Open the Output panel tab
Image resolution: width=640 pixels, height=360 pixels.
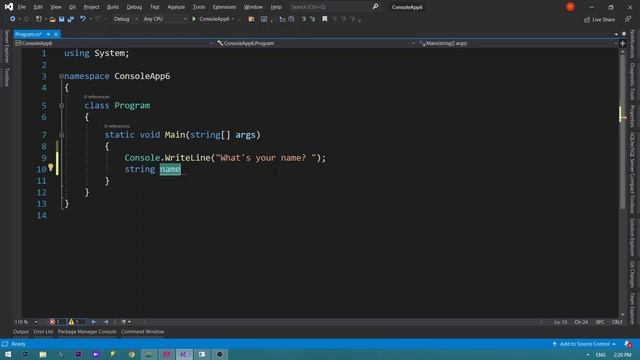click(x=21, y=332)
